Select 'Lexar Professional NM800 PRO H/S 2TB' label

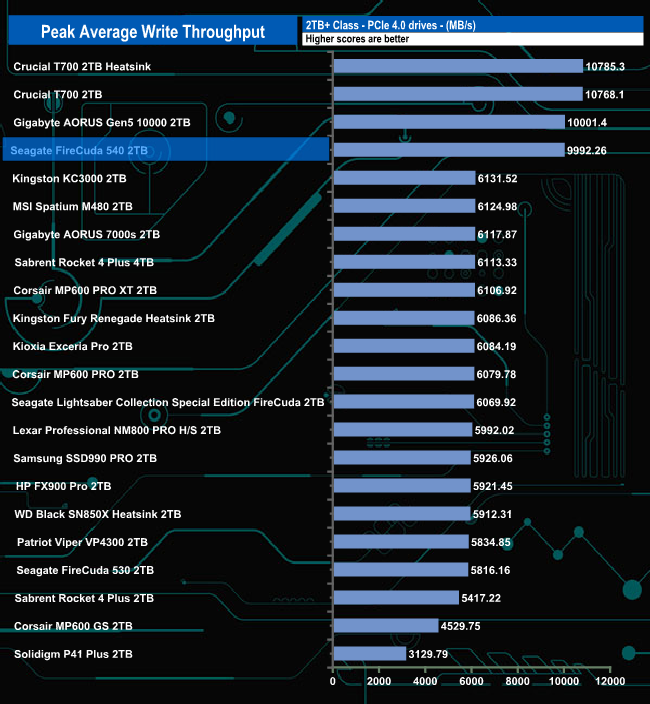coord(117,430)
